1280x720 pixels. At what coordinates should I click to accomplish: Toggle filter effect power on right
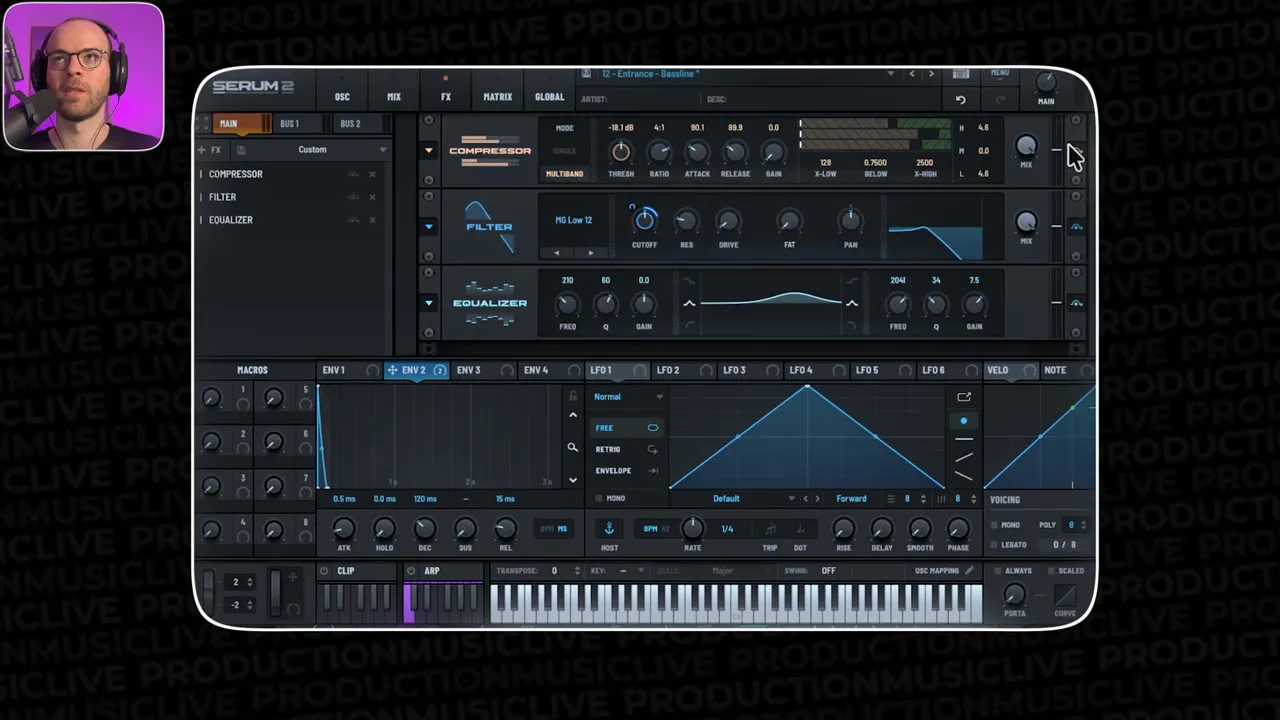[1076, 227]
